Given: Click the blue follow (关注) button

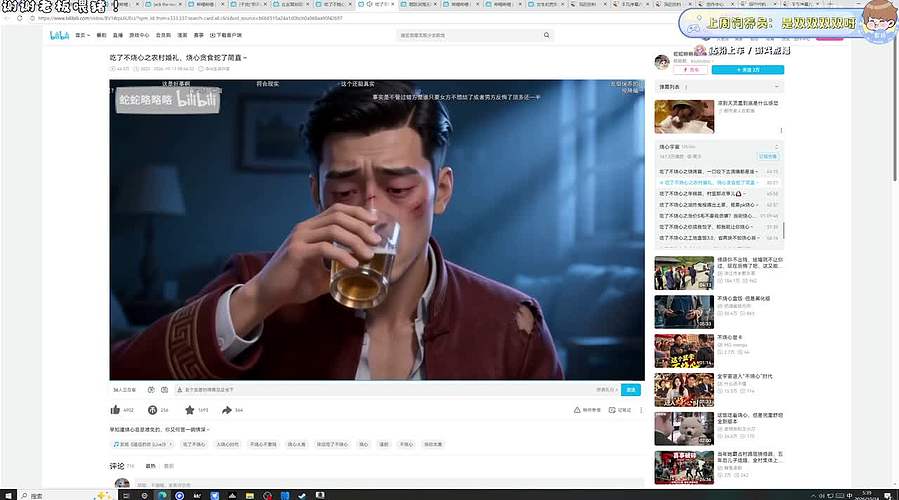Looking at the screenshot, I should click(748, 70).
